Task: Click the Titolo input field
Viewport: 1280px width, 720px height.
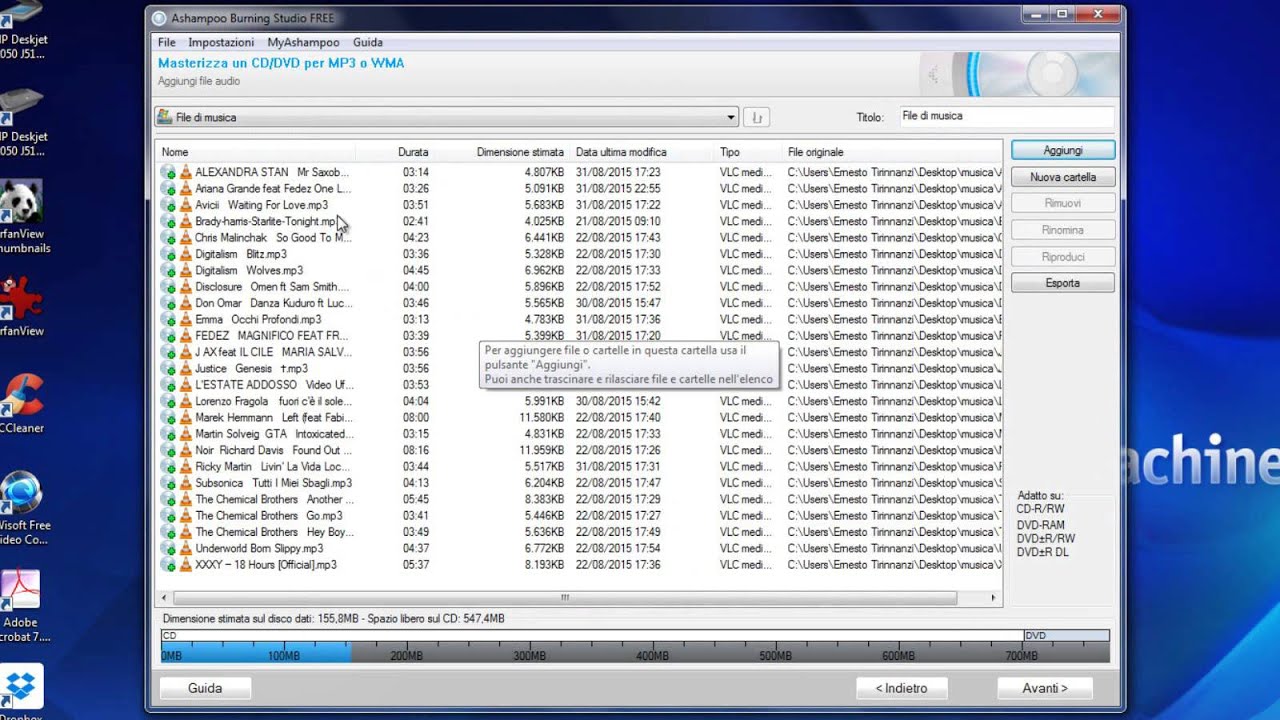Action: 1007,117
